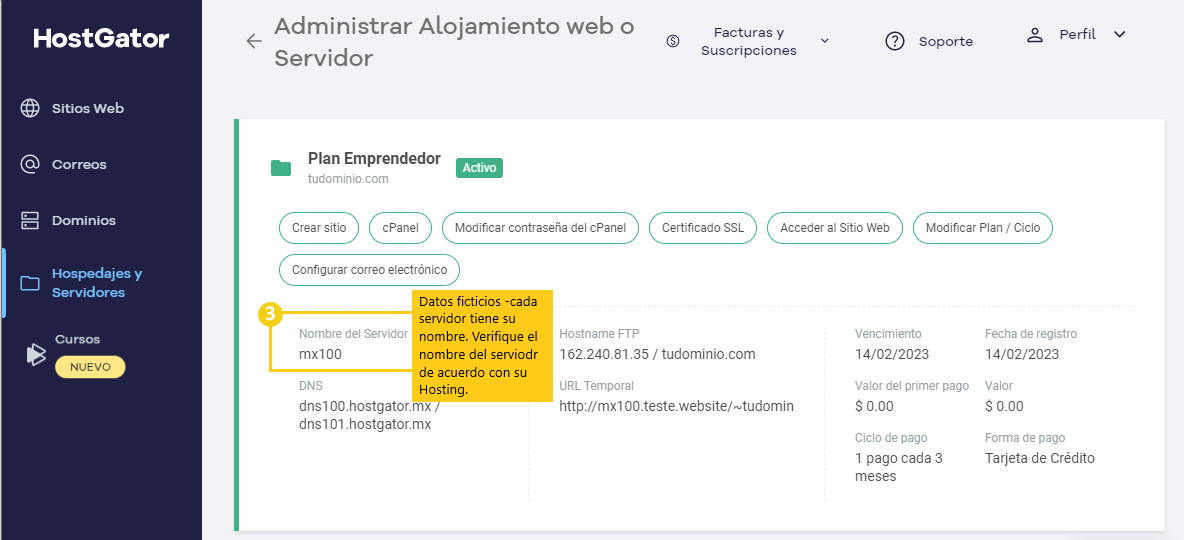The width and height of the screenshot is (1184, 540).
Task: Click the user profile avatar icon
Action: [1034, 34]
